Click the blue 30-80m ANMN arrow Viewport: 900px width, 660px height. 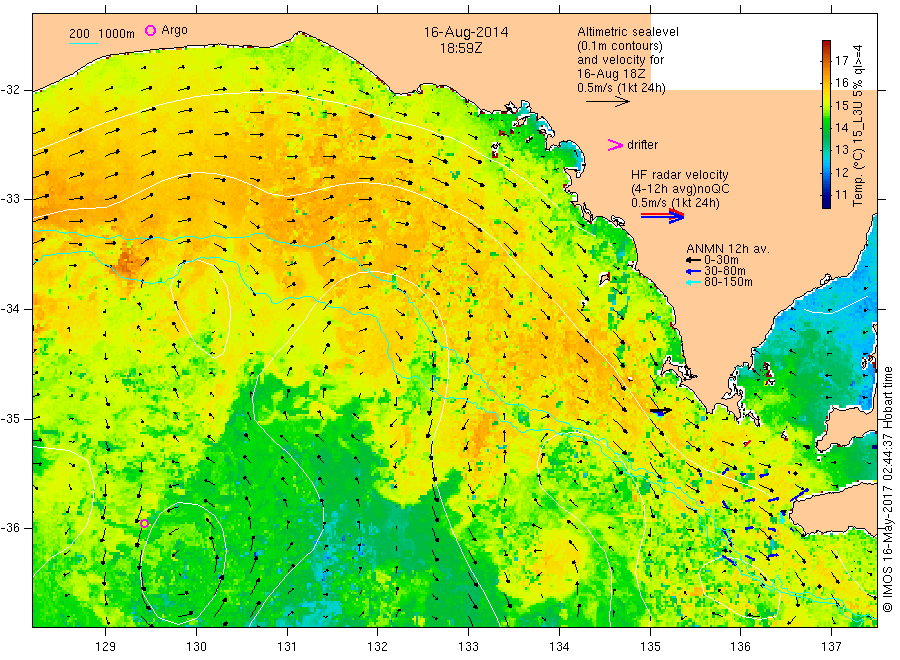pos(693,271)
